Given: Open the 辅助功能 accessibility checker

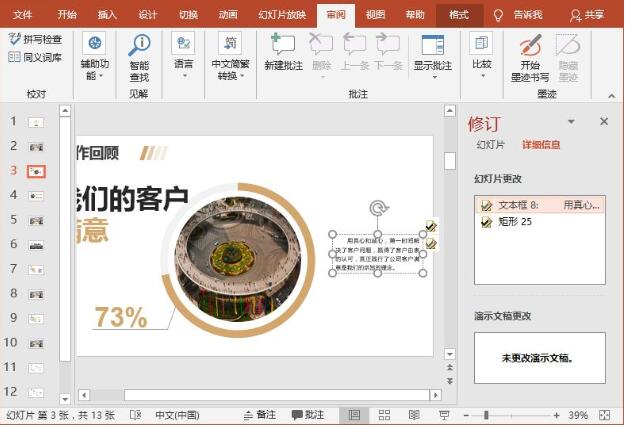Looking at the screenshot, I should pyautogui.click(x=94, y=56).
